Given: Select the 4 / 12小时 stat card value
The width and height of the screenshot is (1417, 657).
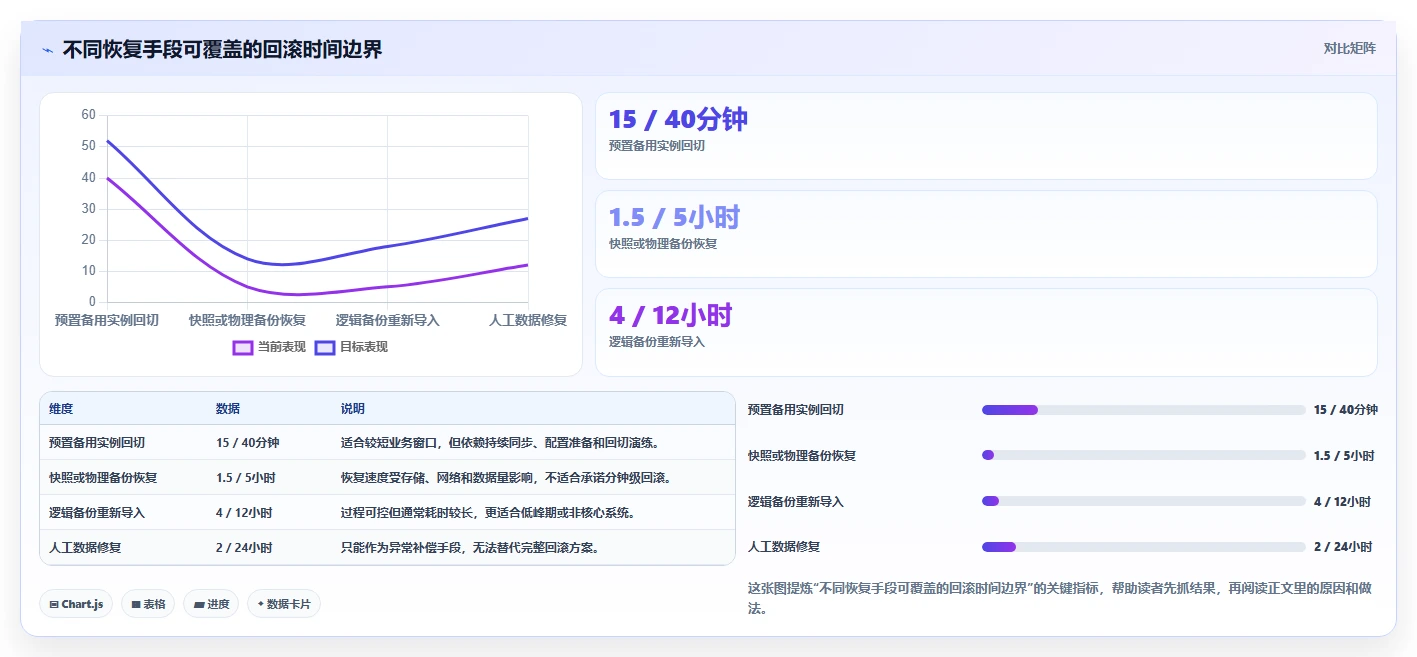Looking at the screenshot, I should tap(670, 315).
